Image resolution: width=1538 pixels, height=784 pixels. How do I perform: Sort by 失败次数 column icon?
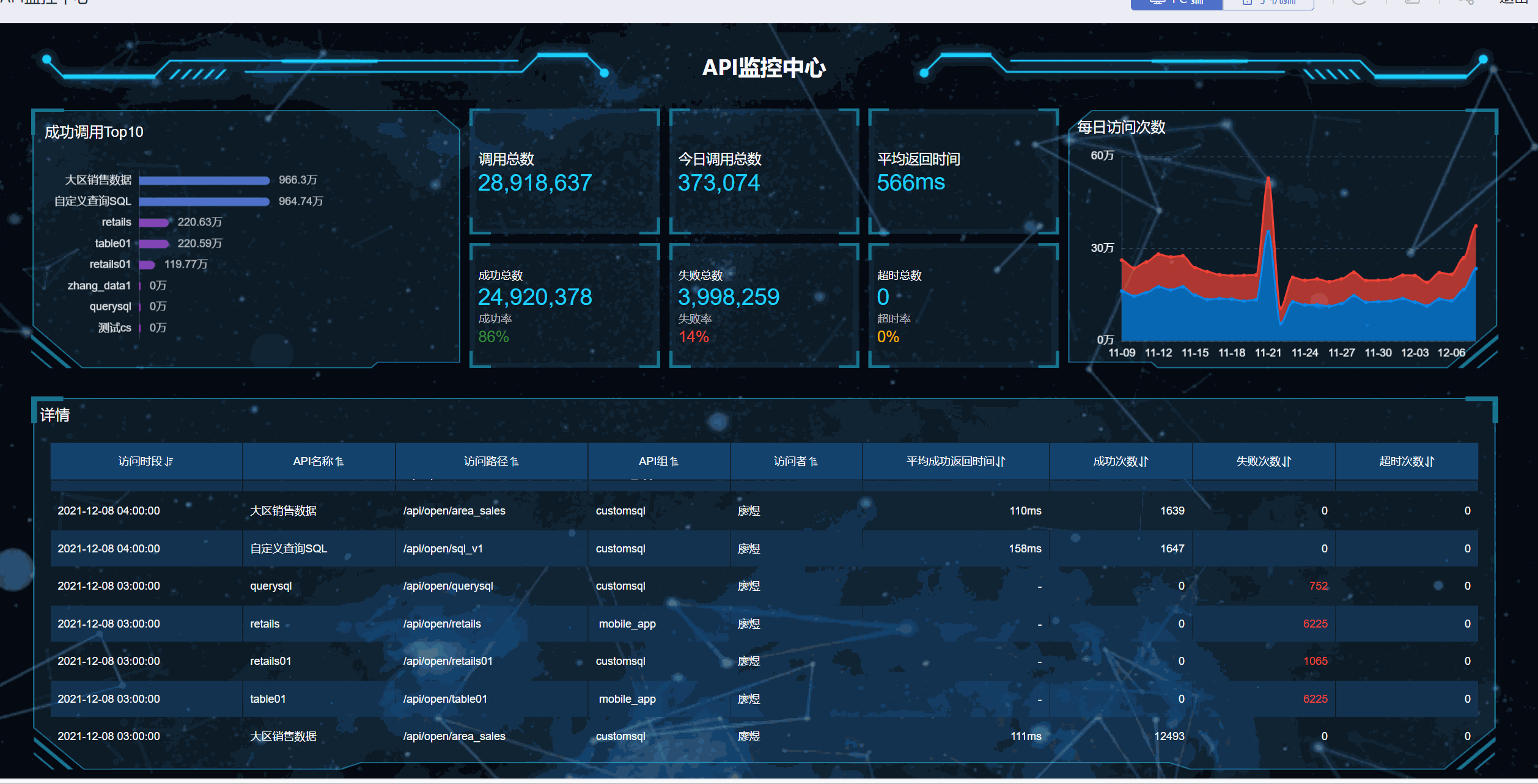click(x=1287, y=462)
